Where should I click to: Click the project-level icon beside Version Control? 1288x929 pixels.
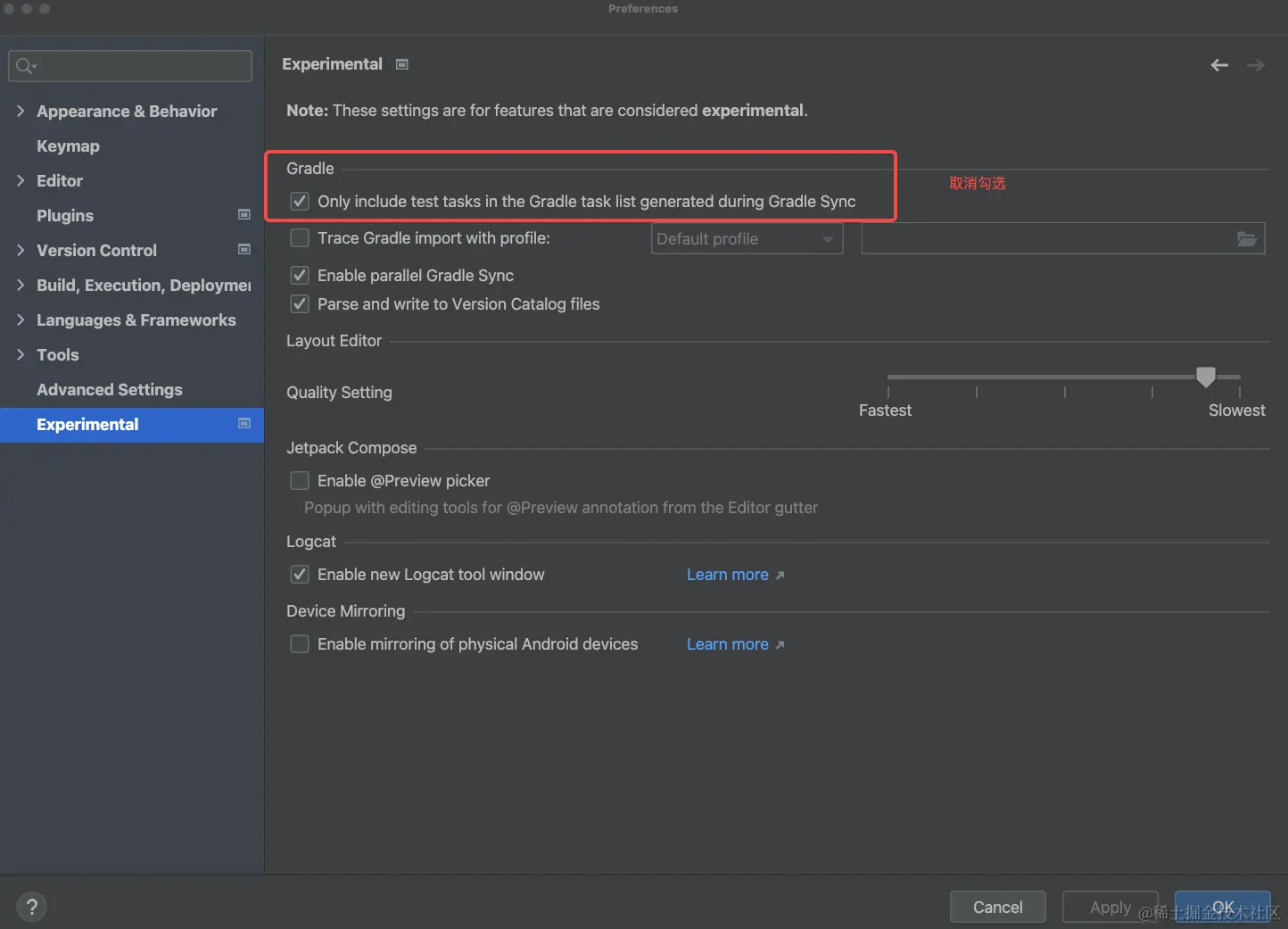pos(244,250)
